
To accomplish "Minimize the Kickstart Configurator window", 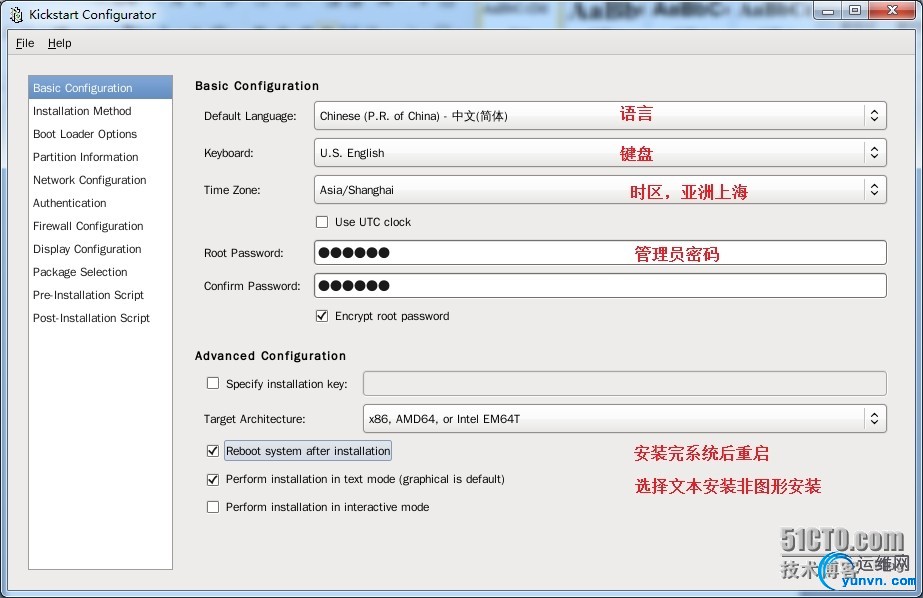I will pos(828,11).
